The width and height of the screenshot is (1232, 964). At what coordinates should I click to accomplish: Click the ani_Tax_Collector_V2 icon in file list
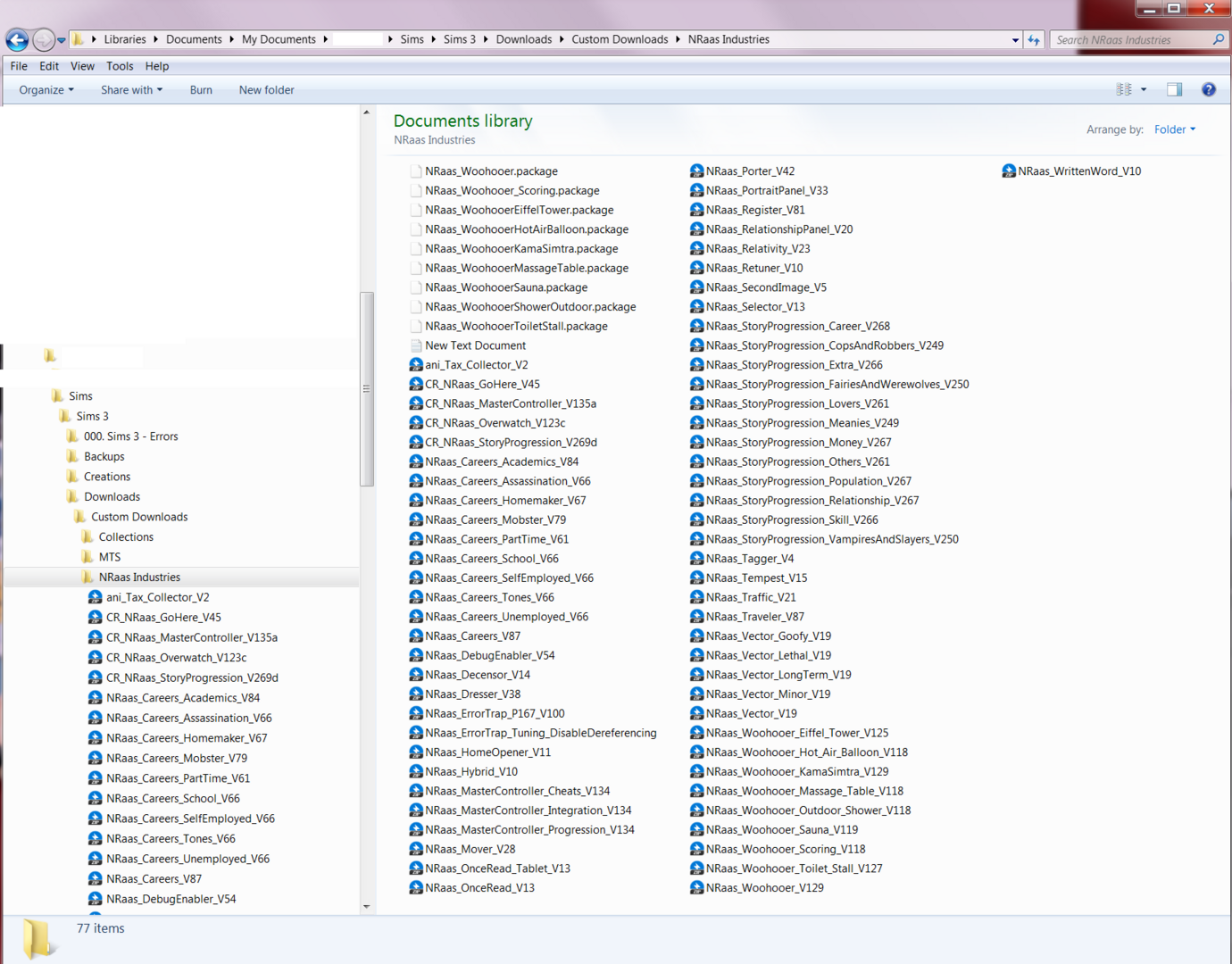coord(416,364)
